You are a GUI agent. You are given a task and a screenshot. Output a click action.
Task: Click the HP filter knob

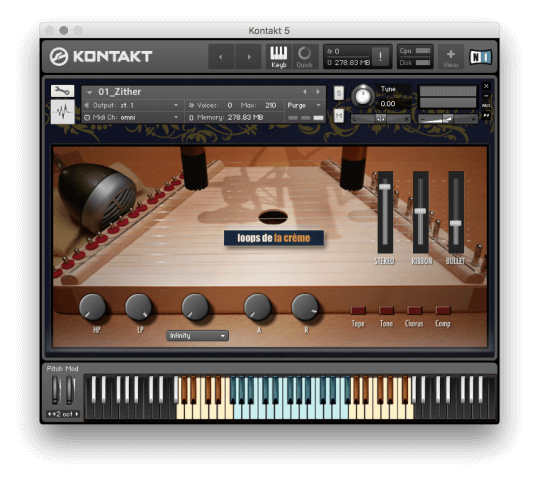93,307
